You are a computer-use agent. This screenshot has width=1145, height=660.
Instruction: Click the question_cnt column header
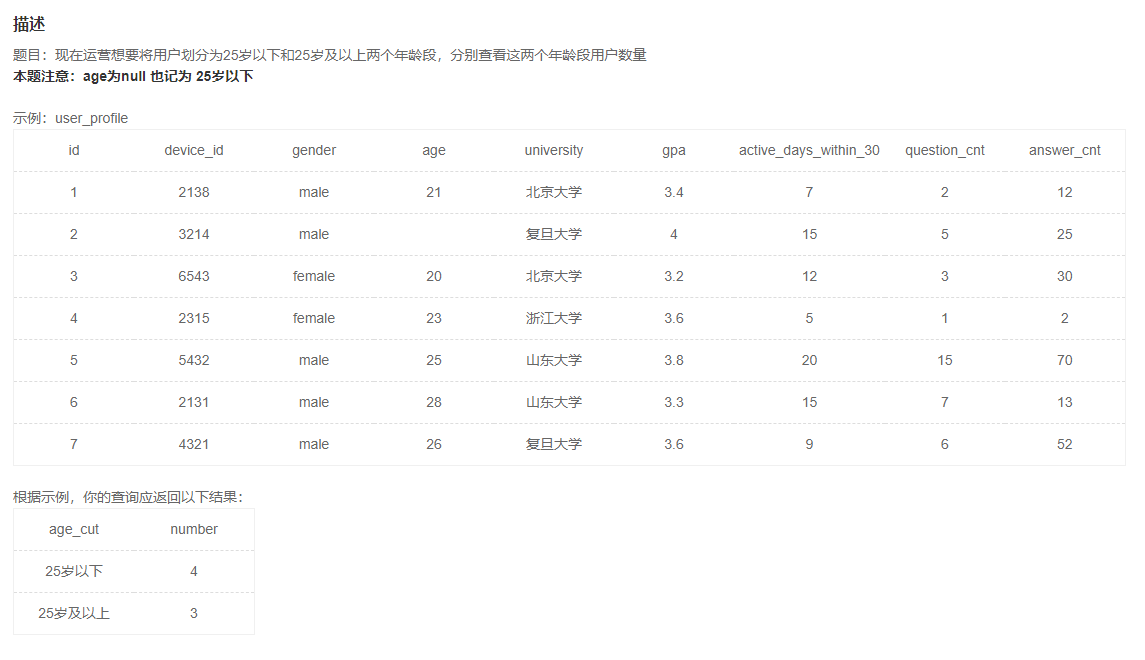pyautogui.click(x=945, y=150)
